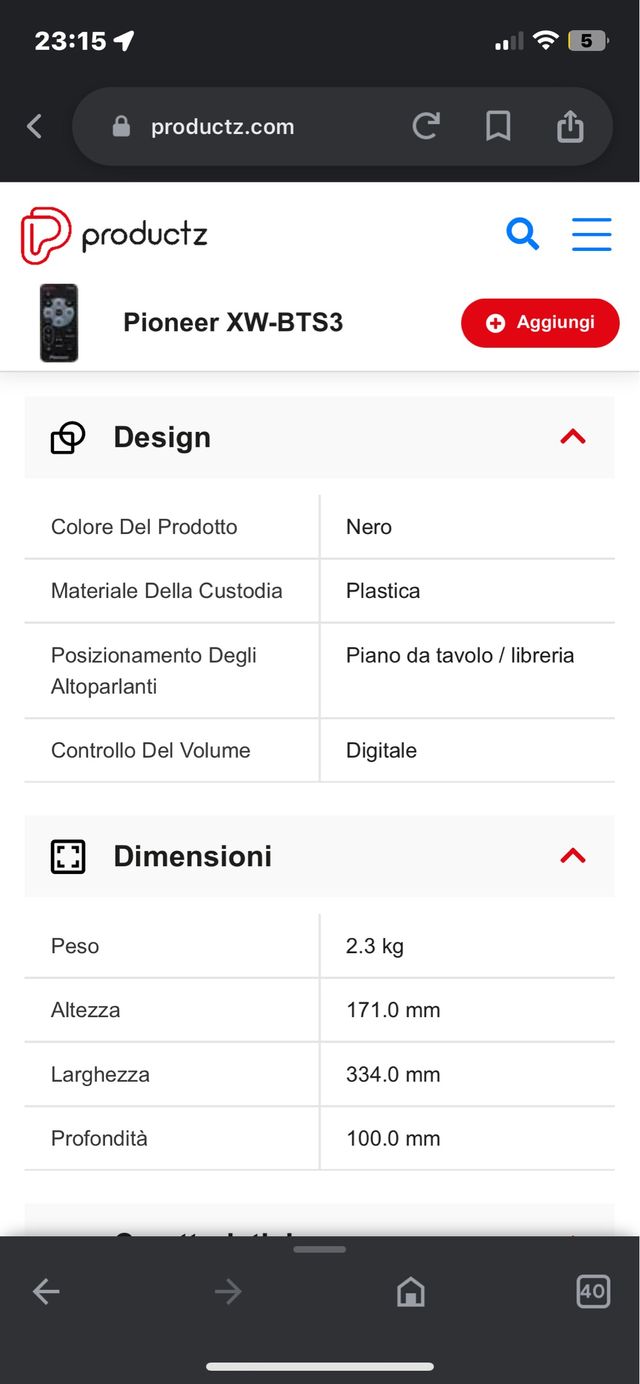Reload the page in address bar
640x1384 pixels.
tap(426, 126)
